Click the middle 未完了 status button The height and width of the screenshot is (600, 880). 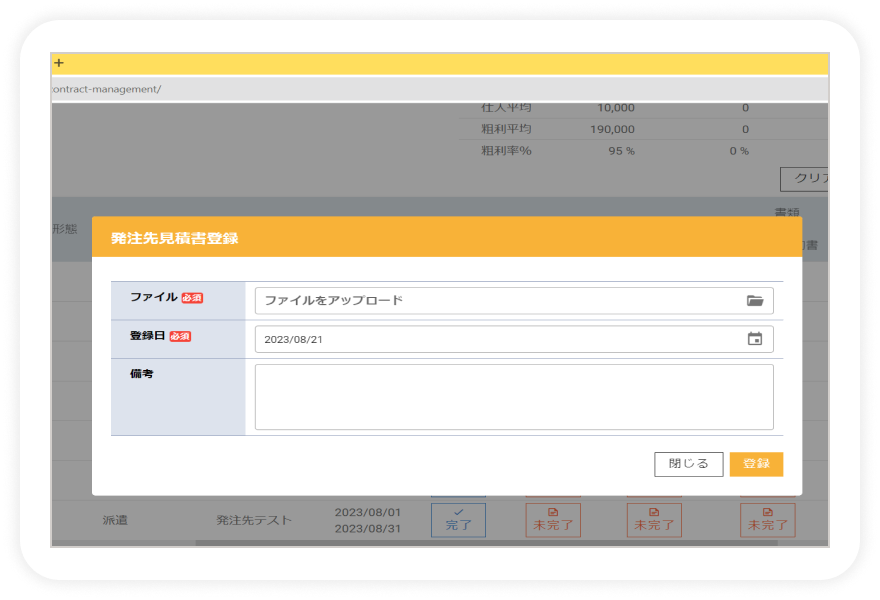(654, 520)
